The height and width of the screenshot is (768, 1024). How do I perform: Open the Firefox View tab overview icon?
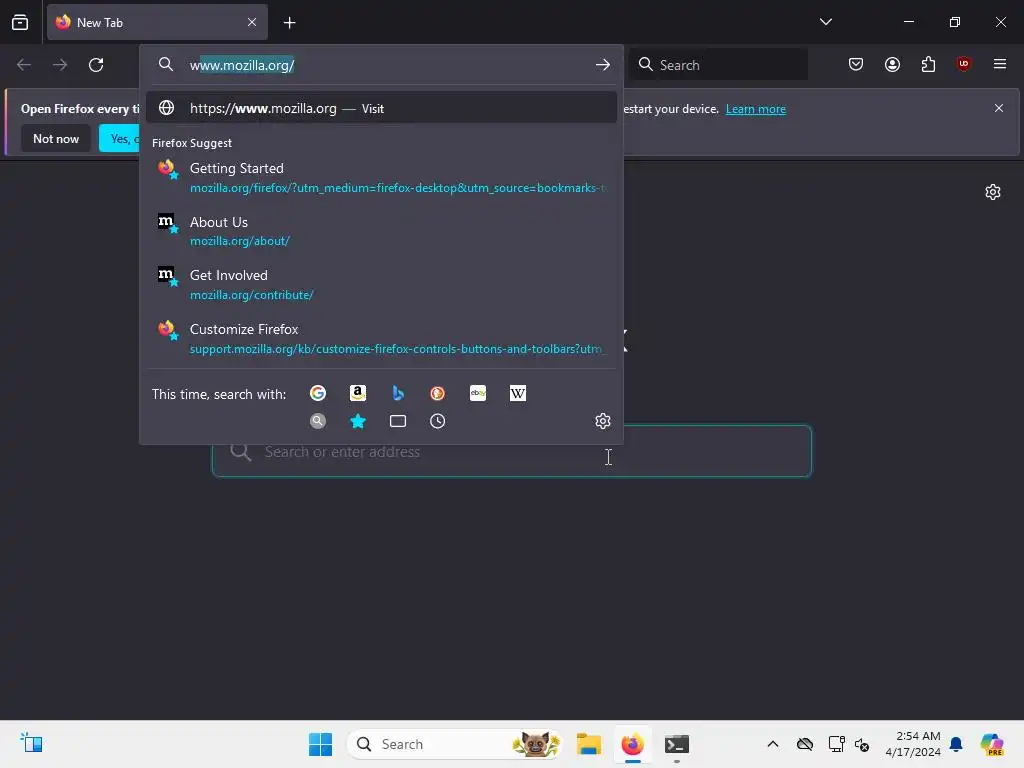(20, 22)
